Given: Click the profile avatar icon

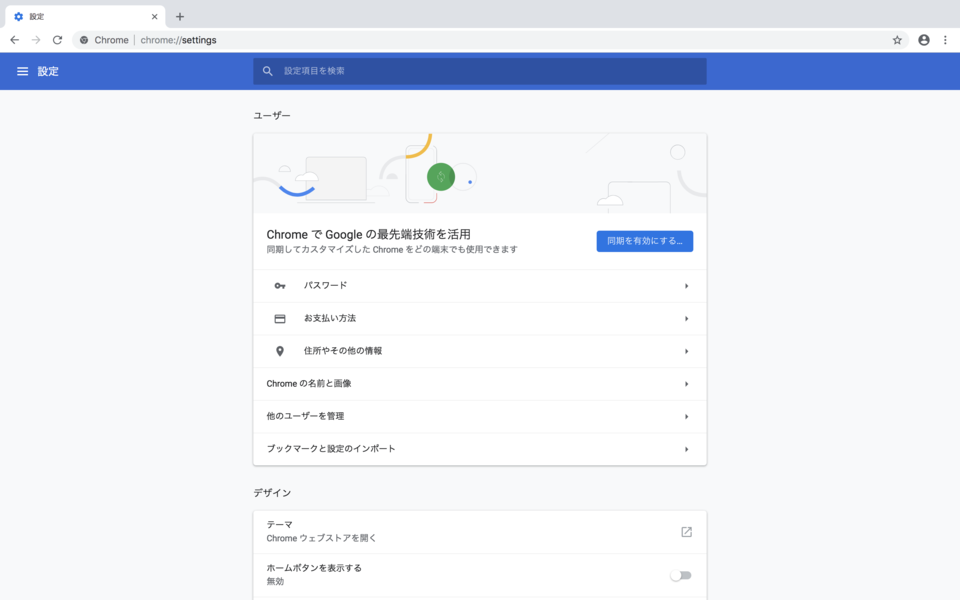Looking at the screenshot, I should coord(921,40).
